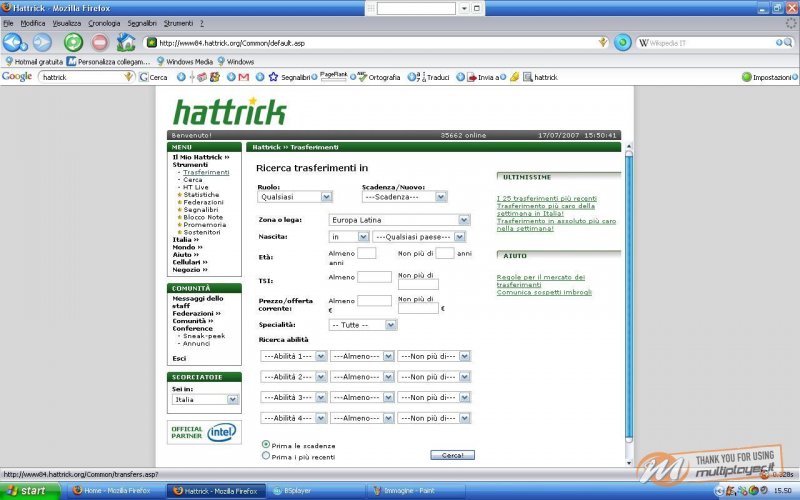Select 'Prima i più recenti' radio option
The image size is (800, 500).
(x=266, y=456)
